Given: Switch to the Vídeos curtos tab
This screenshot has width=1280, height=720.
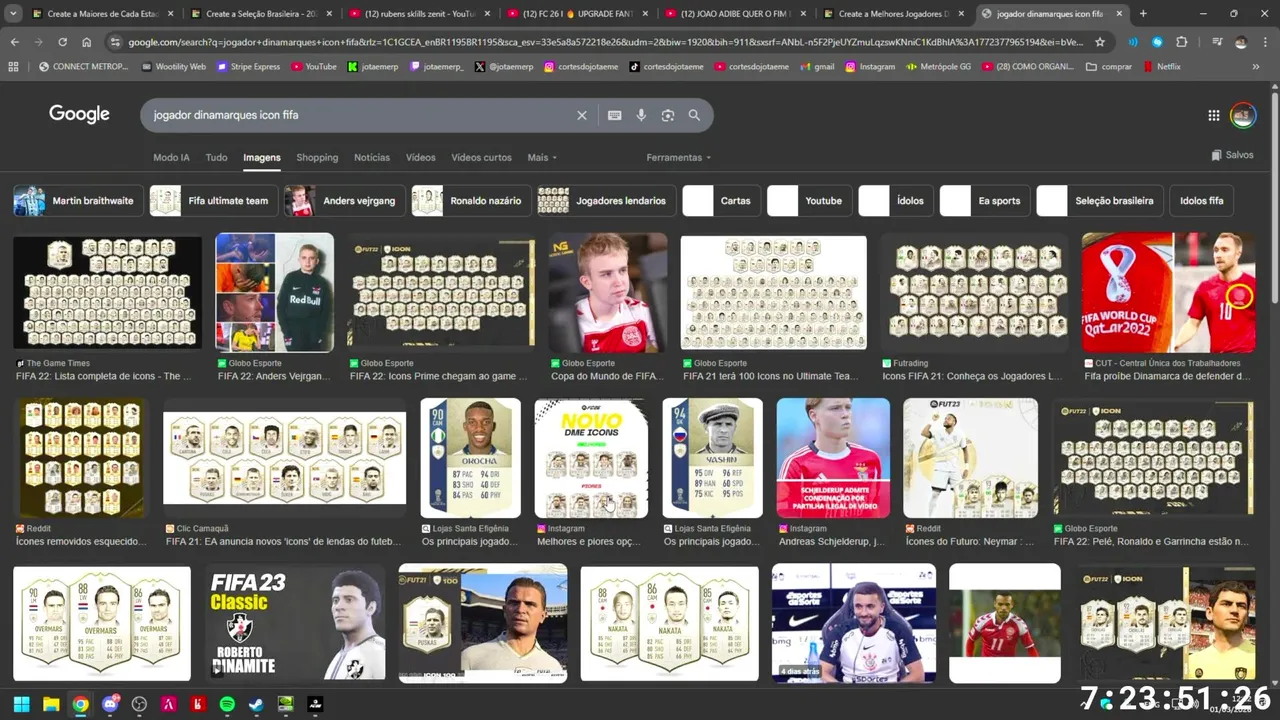Looking at the screenshot, I should [481, 157].
